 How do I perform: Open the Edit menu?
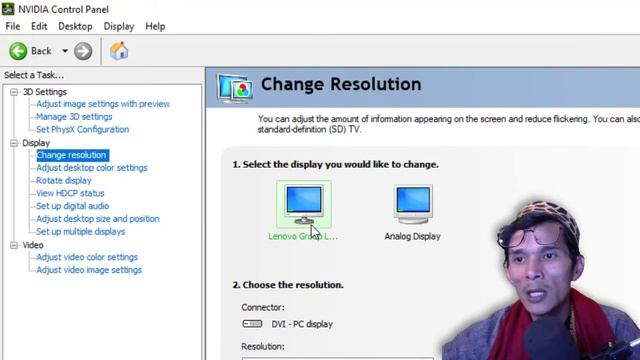point(39,27)
